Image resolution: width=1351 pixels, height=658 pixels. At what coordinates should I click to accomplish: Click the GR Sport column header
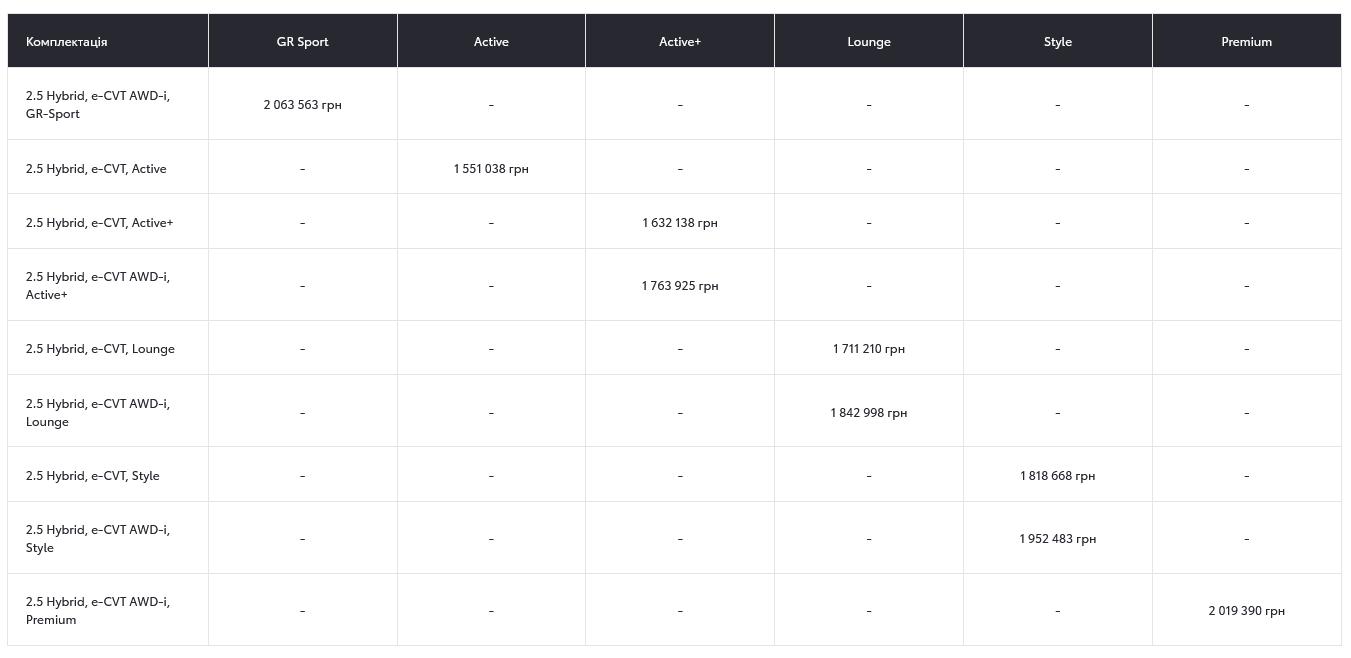pos(302,42)
